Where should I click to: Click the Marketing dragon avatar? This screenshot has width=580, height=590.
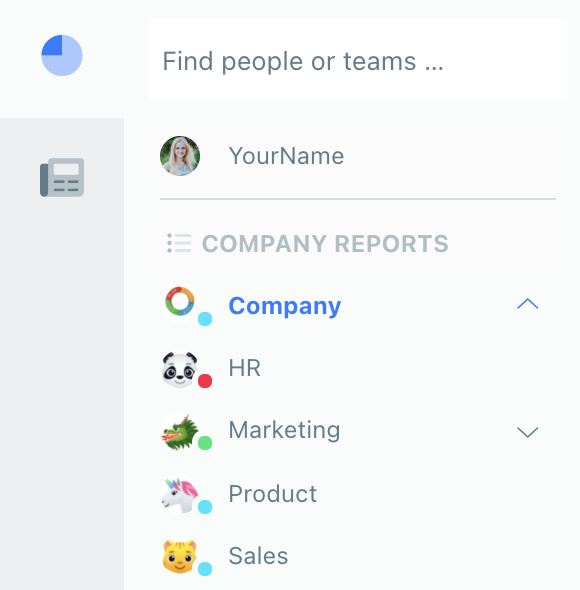[180, 432]
